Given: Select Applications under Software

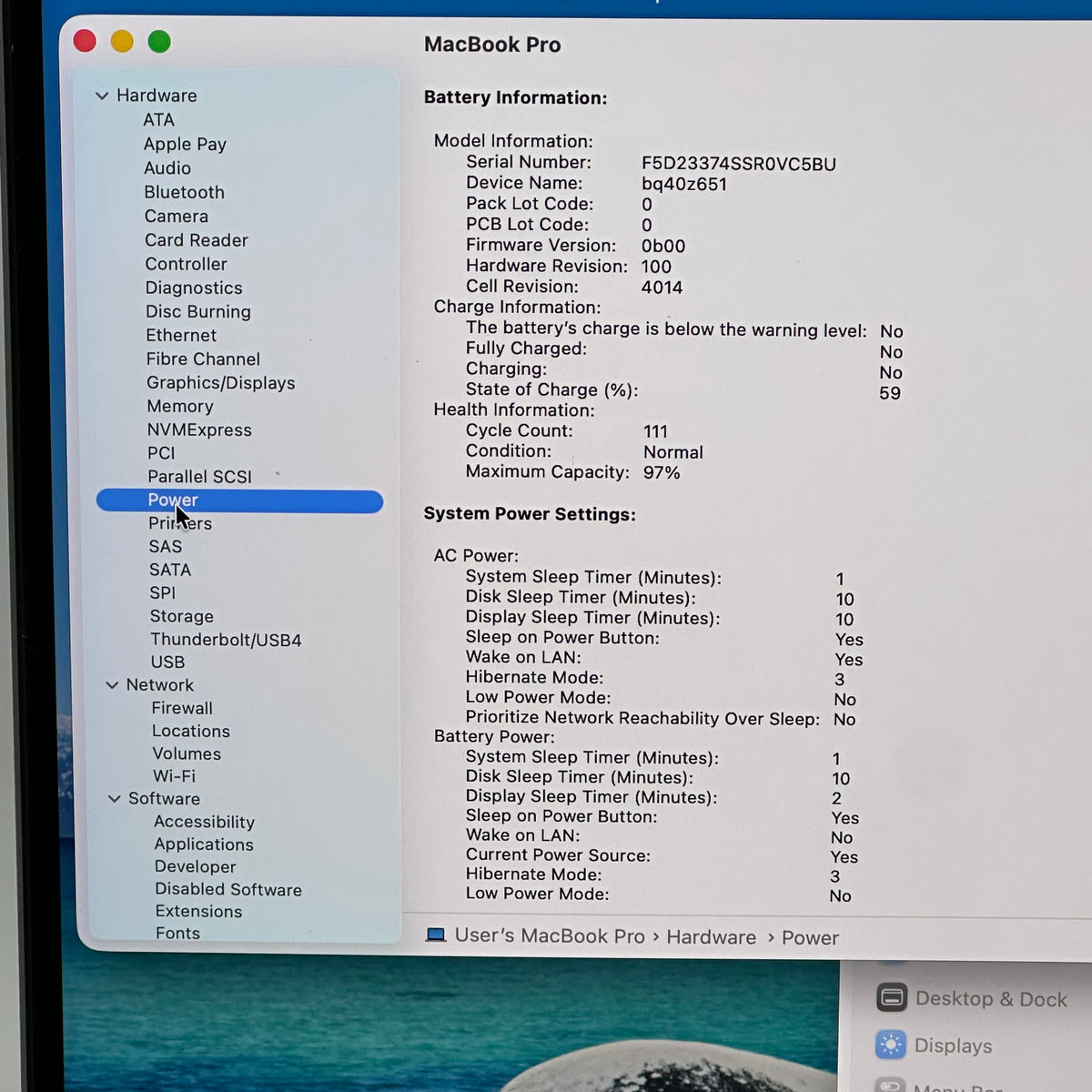Looking at the screenshot, I should [x=204, y=844].
